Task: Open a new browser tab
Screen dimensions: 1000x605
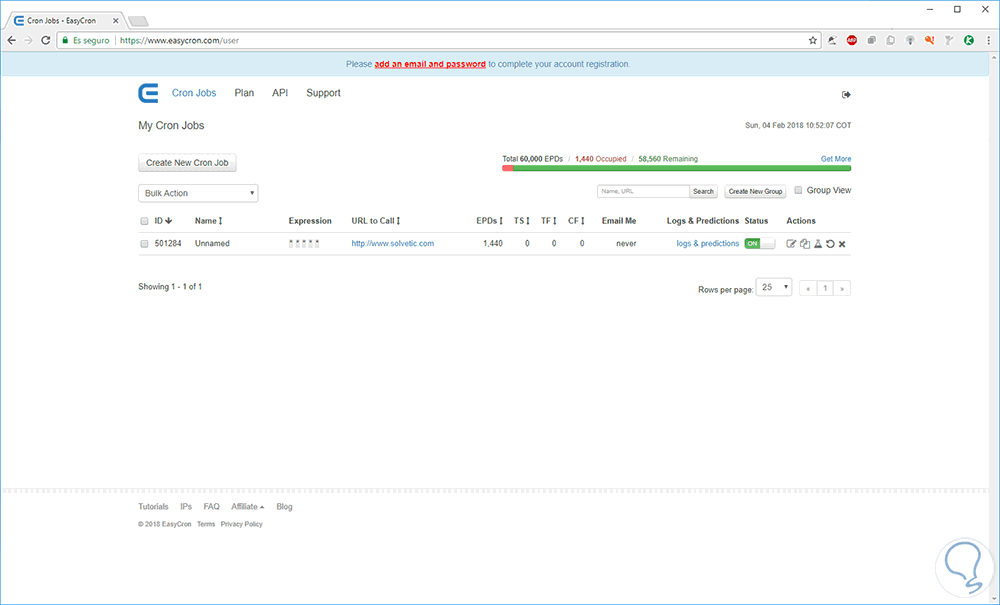Action: click(x=138, y=22)
